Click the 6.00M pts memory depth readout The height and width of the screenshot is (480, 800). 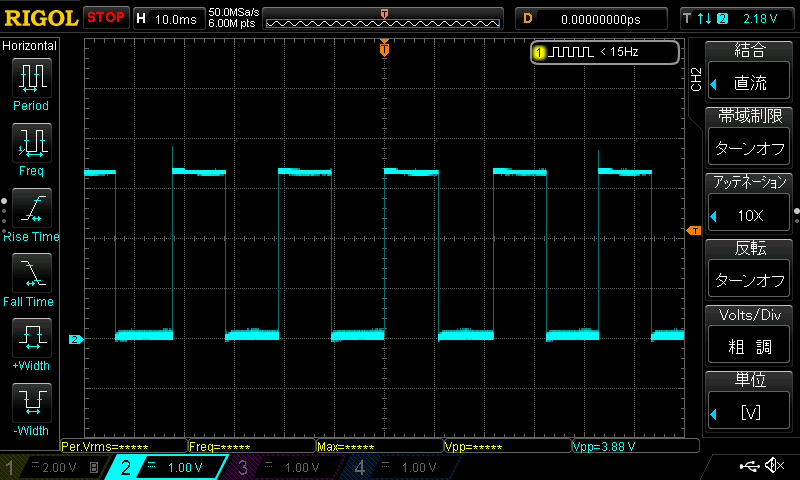click(232, 23)
